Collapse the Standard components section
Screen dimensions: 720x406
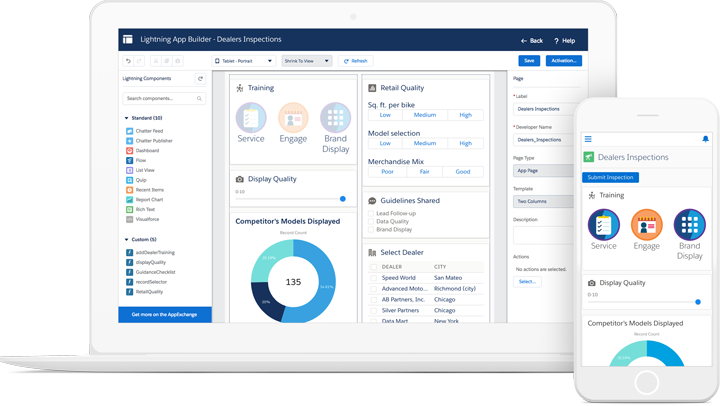126,118
